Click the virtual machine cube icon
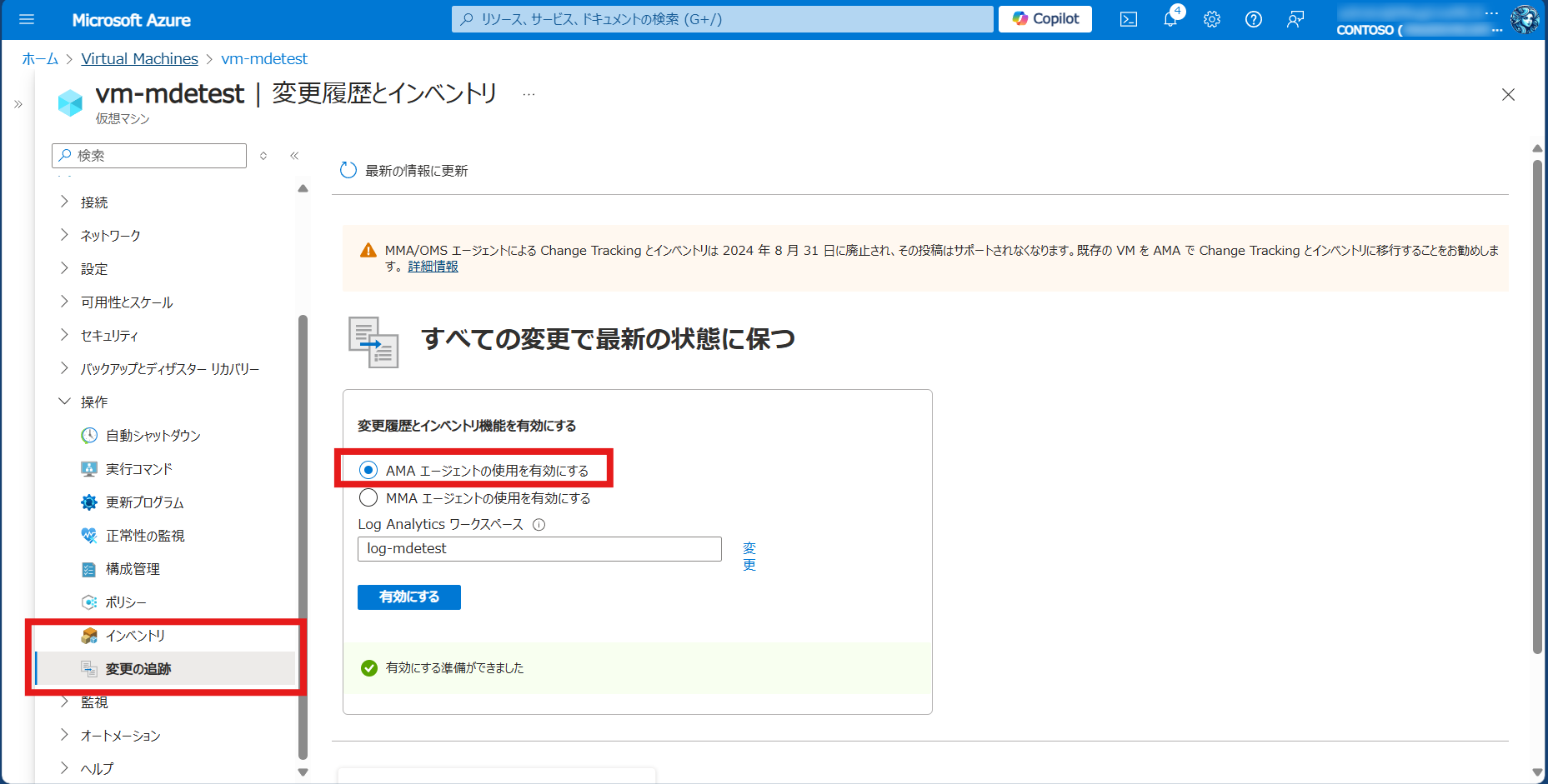The width and height of the screenshot is (1548, 784). 70,103
